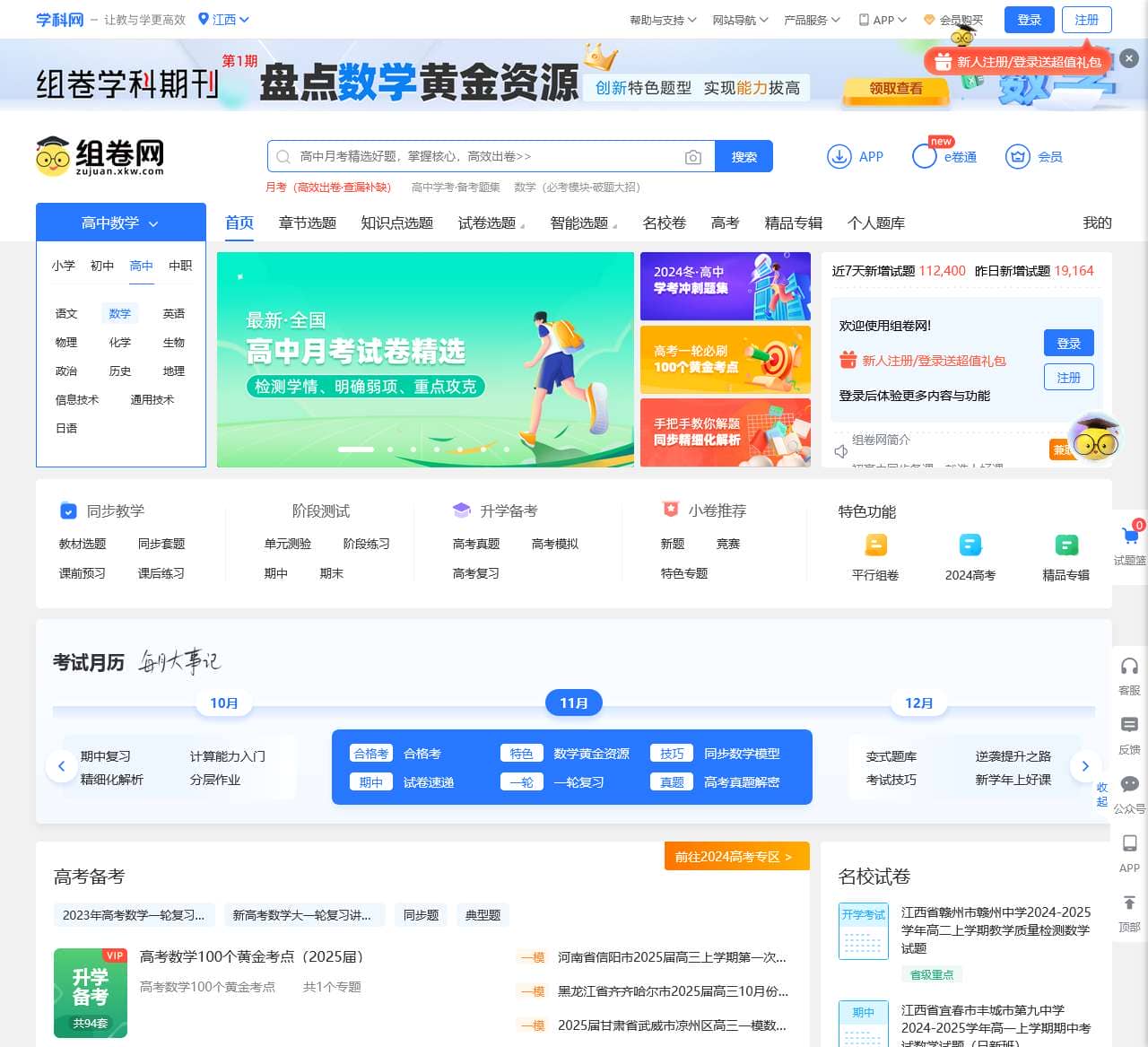The height and width of the screenshot is (1047, 1148).
Task: Click the 登录 button in welcome panel
Action: point(1069,343)
